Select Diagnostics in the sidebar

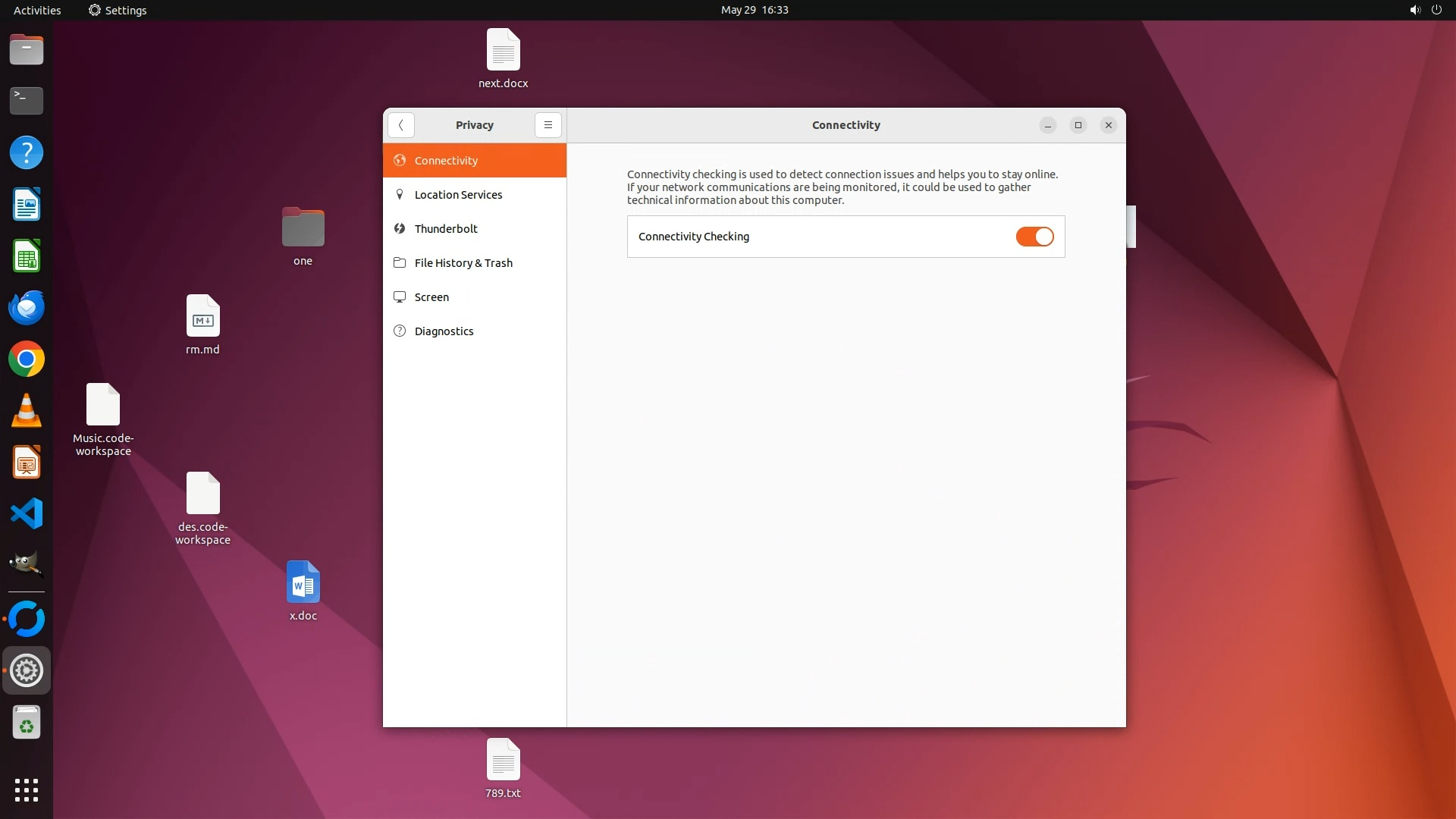pyautogui.click(x=444, y=331)
